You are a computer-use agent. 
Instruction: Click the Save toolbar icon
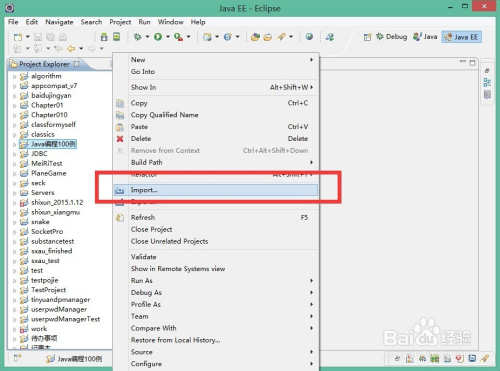38,37
